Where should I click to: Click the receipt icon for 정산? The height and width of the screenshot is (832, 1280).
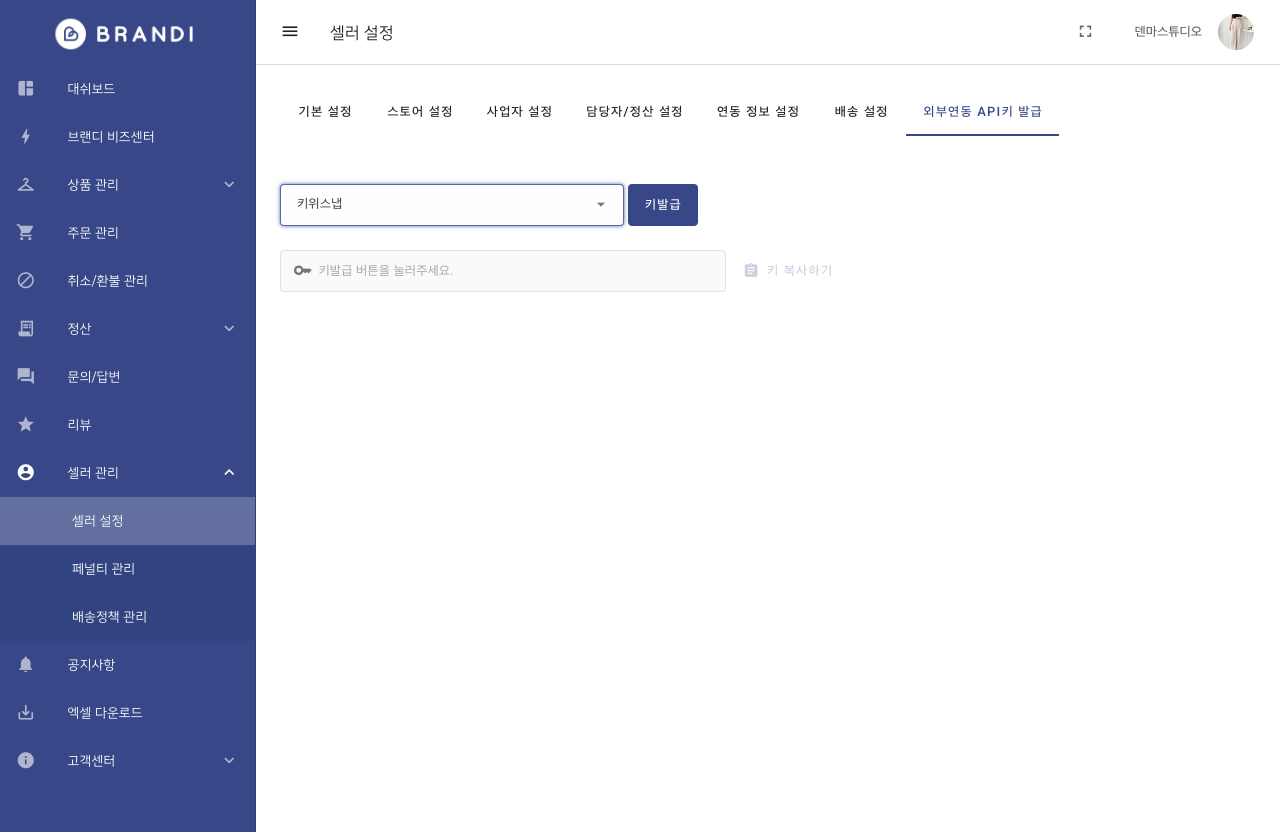pyautogui.click(x=26, y=328)
